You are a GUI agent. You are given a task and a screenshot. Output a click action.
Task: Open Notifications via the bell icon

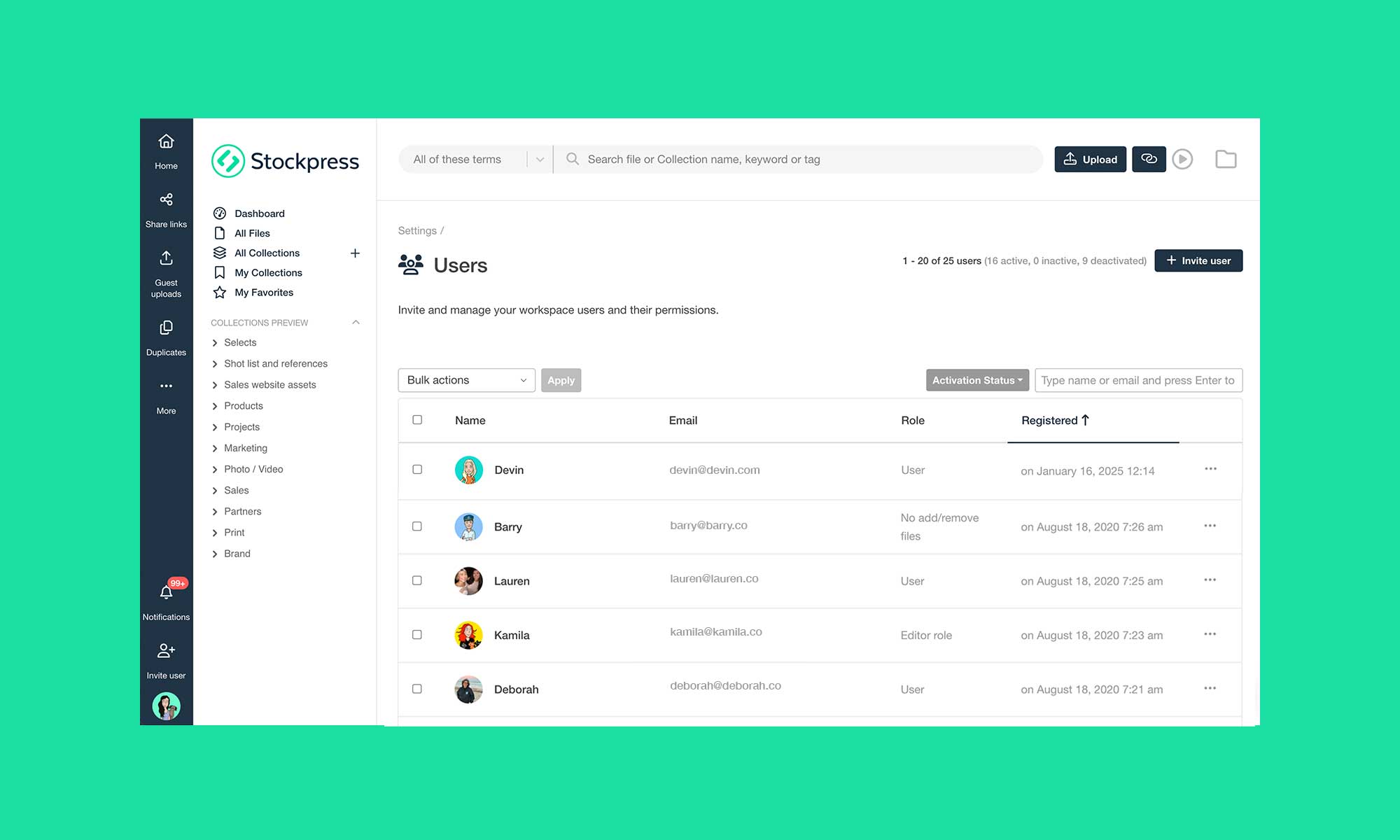click(166, 593)
